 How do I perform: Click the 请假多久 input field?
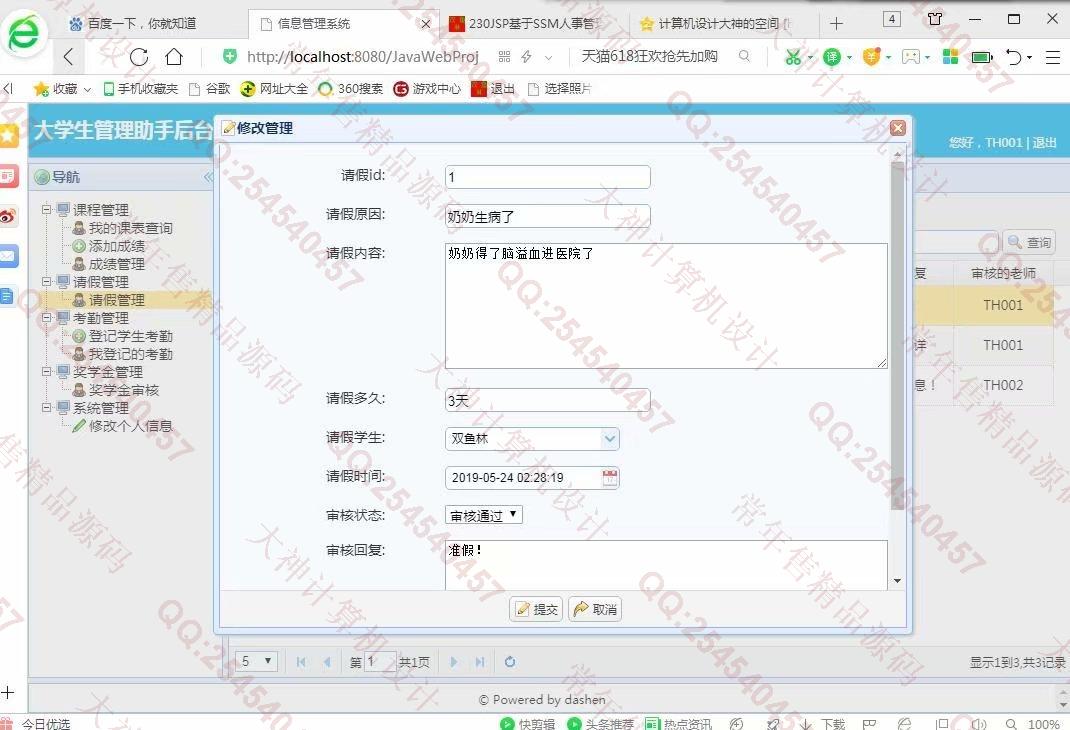(x=547, y=400)
